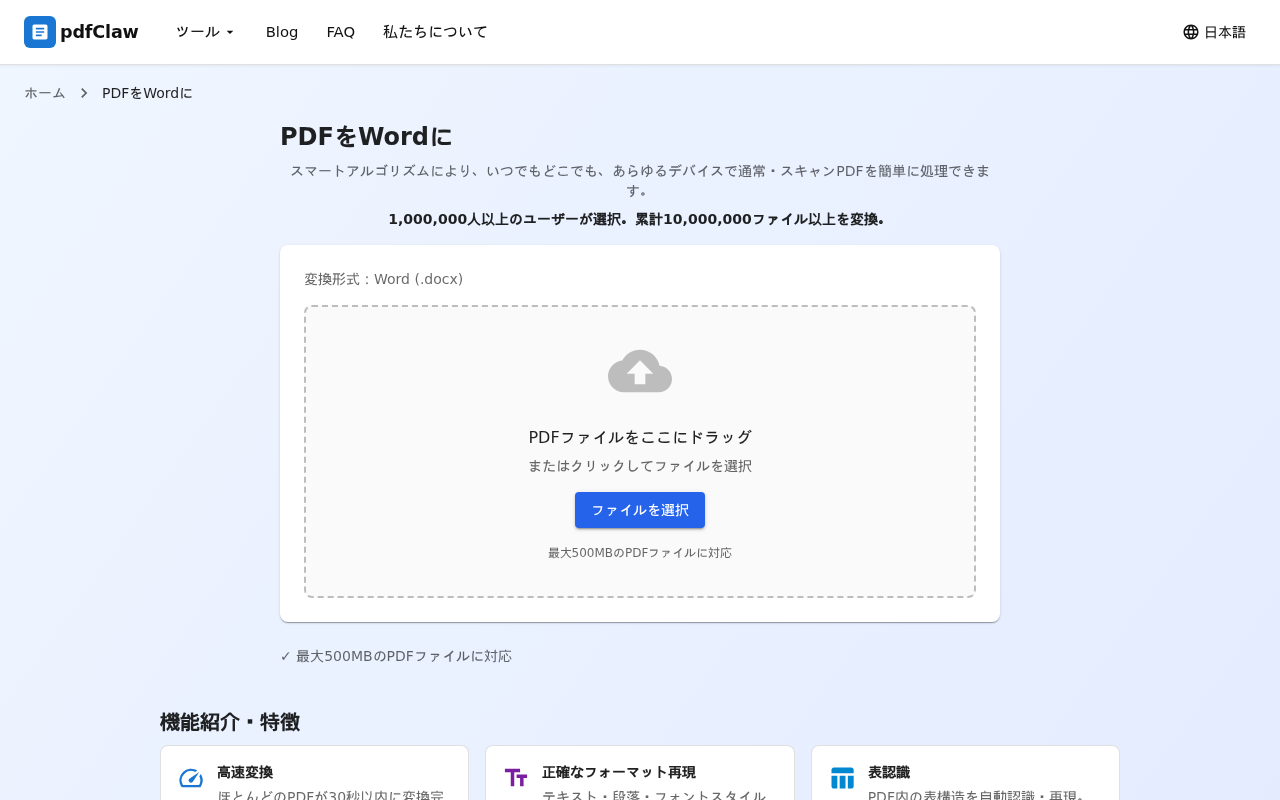The width and height of the screenshot is (1280, 800).
Task: Open the 日本語 language selector
Action: [x=1214, y=31]
